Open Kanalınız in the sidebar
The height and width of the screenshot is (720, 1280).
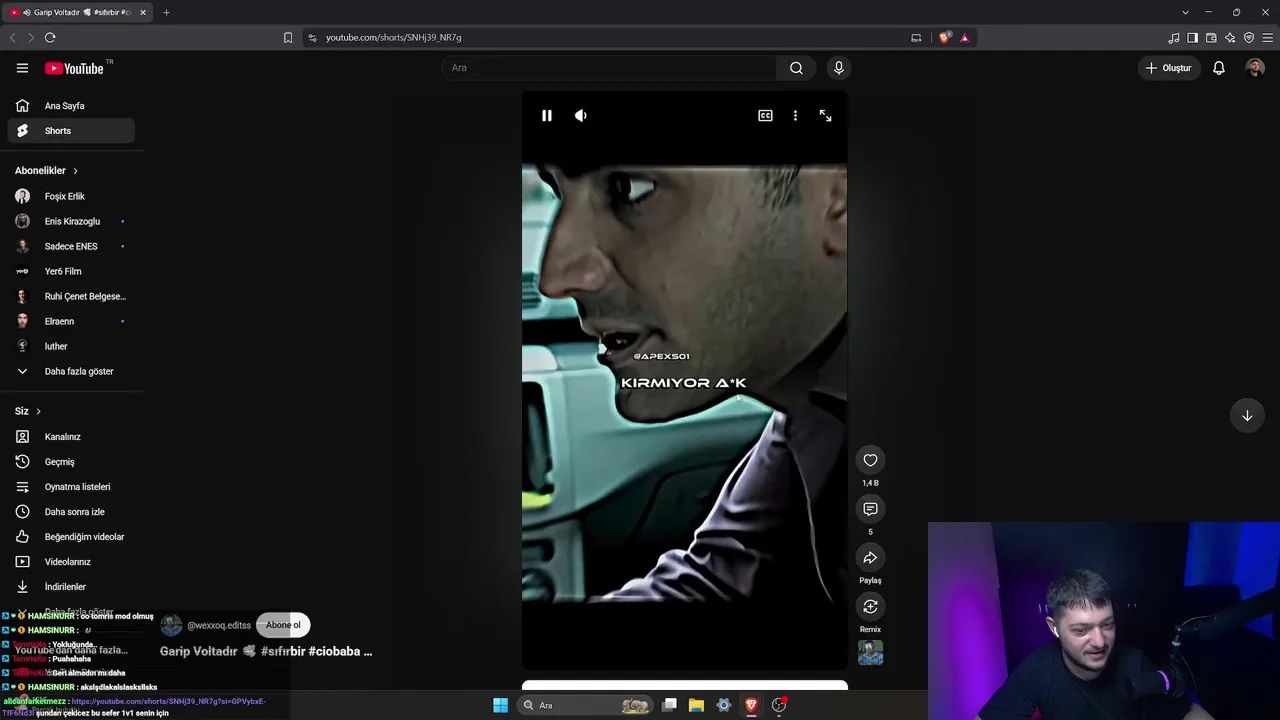(x=71, y=437)
